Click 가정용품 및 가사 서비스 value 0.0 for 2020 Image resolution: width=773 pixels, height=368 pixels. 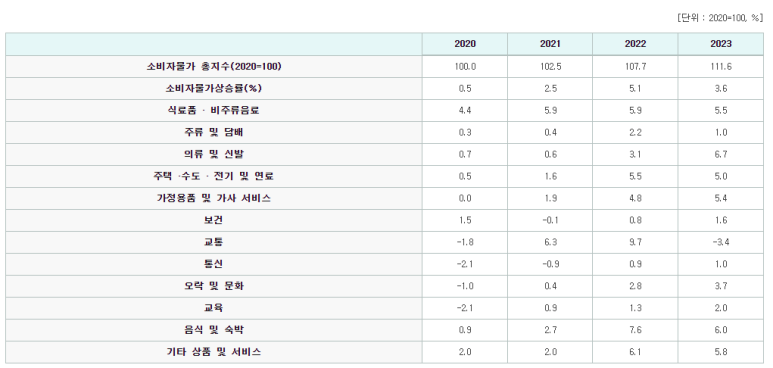(x=465, y=198)
